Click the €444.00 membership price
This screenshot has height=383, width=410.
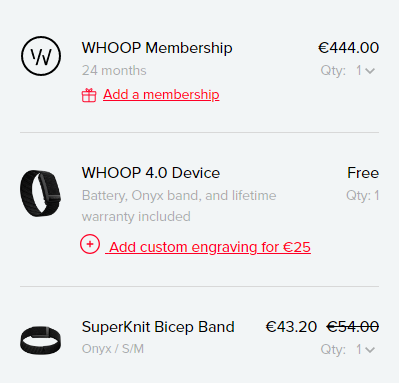348,48
